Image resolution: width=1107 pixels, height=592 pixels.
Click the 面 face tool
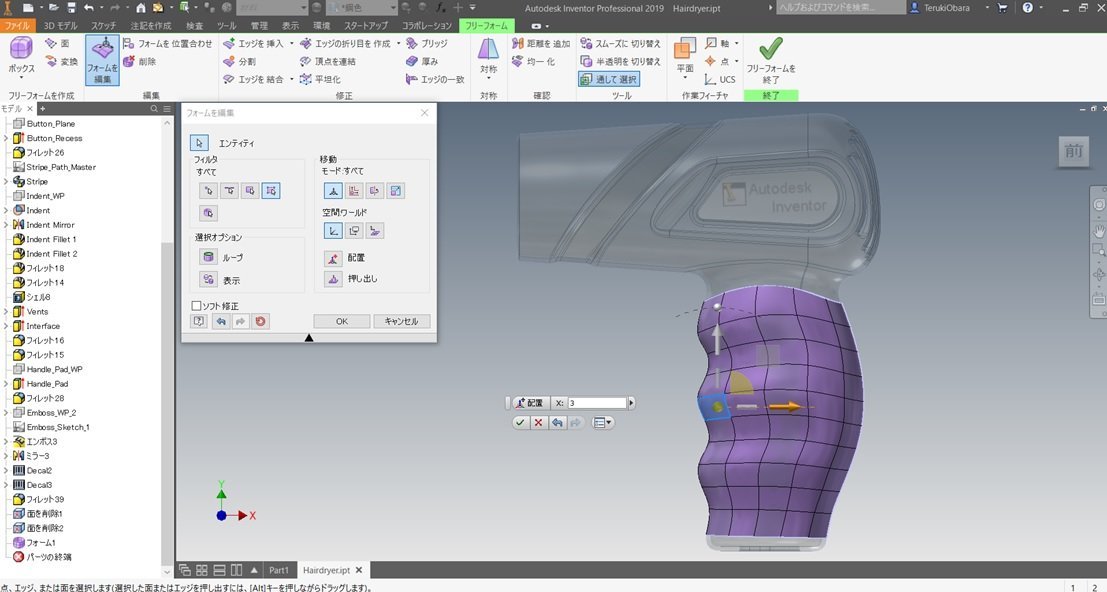(x=57, y=43)
